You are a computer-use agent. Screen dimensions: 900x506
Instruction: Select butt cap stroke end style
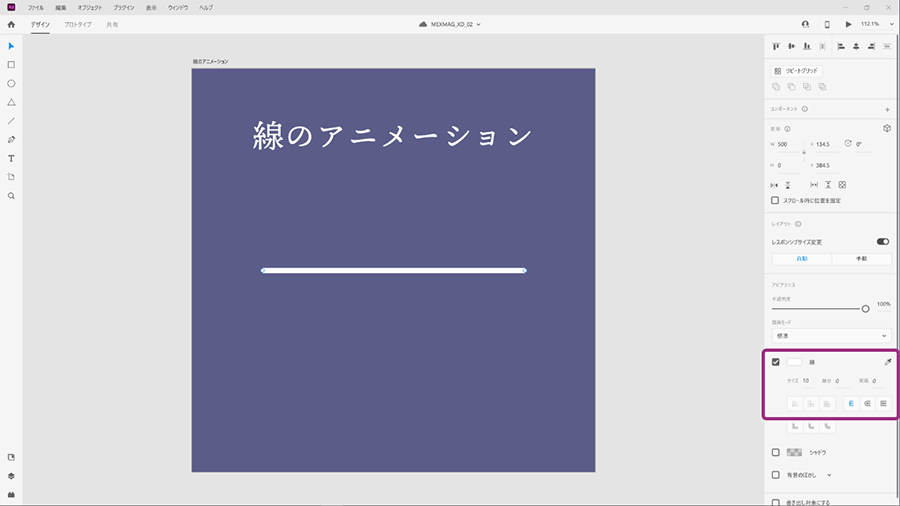[x=851, y=404]
